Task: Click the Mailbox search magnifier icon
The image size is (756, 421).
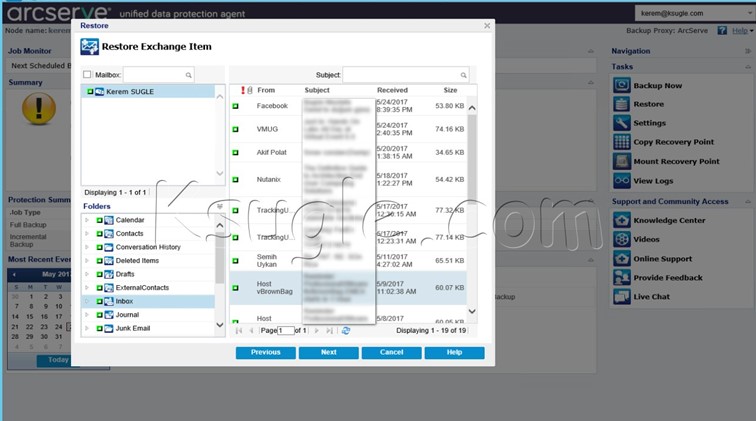Action: pos(189,75)
